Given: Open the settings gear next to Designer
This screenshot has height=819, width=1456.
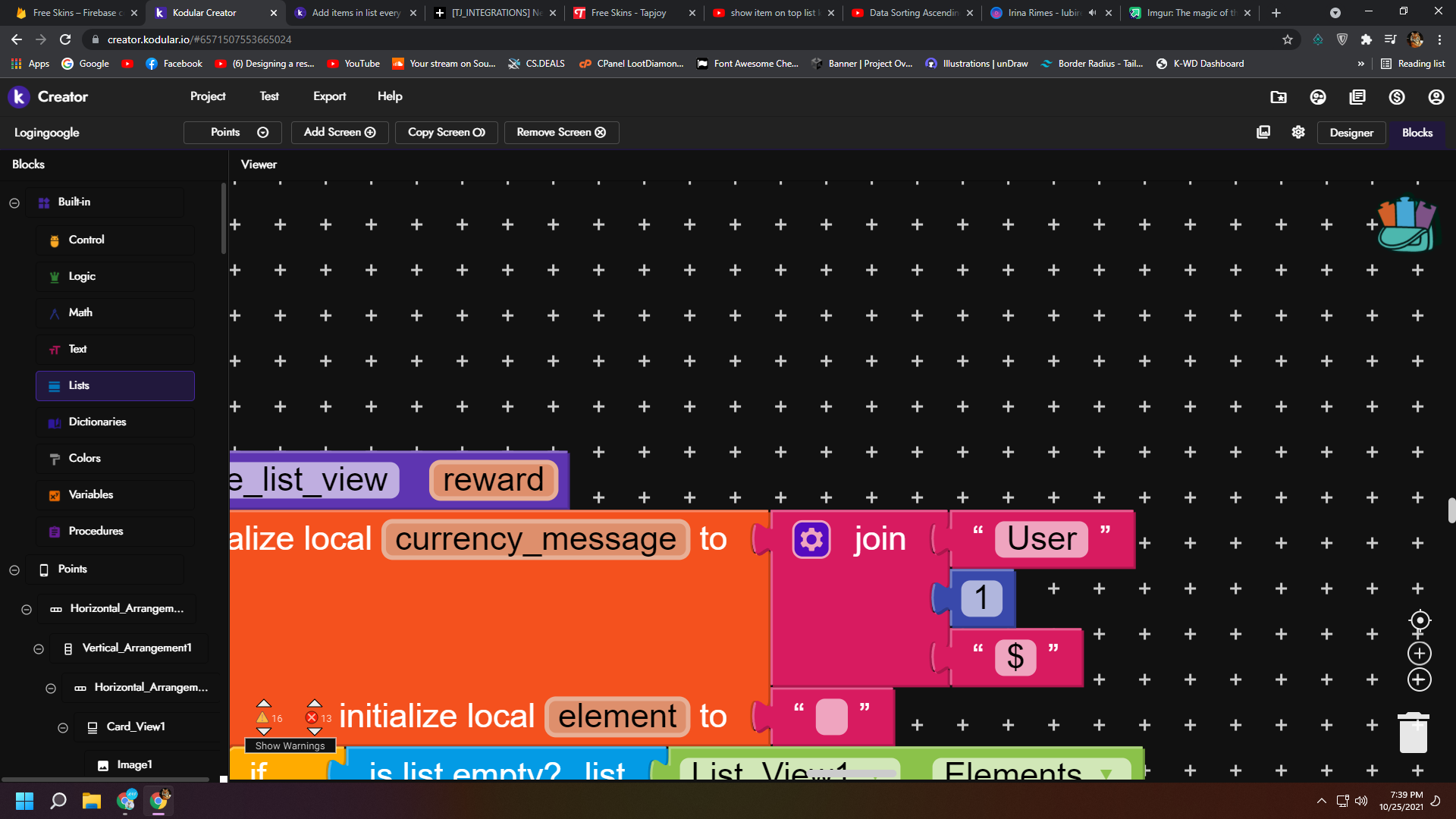Looking at the screenshot, I should coord(1298,132).
